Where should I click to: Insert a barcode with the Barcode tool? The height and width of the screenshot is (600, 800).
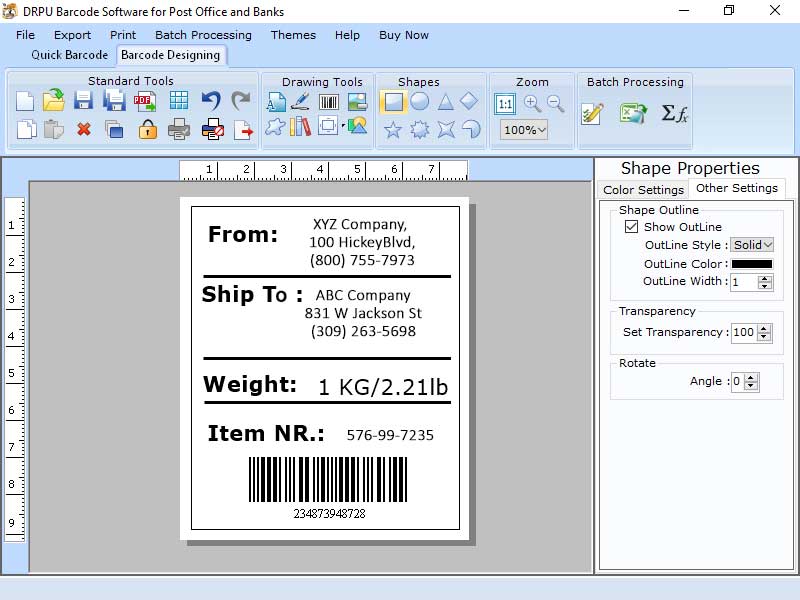pyautogui.click(x=329, y=102)
